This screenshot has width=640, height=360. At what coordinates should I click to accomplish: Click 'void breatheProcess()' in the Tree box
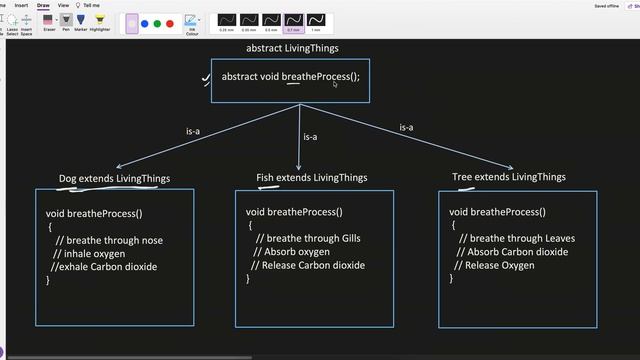[497, 212]
